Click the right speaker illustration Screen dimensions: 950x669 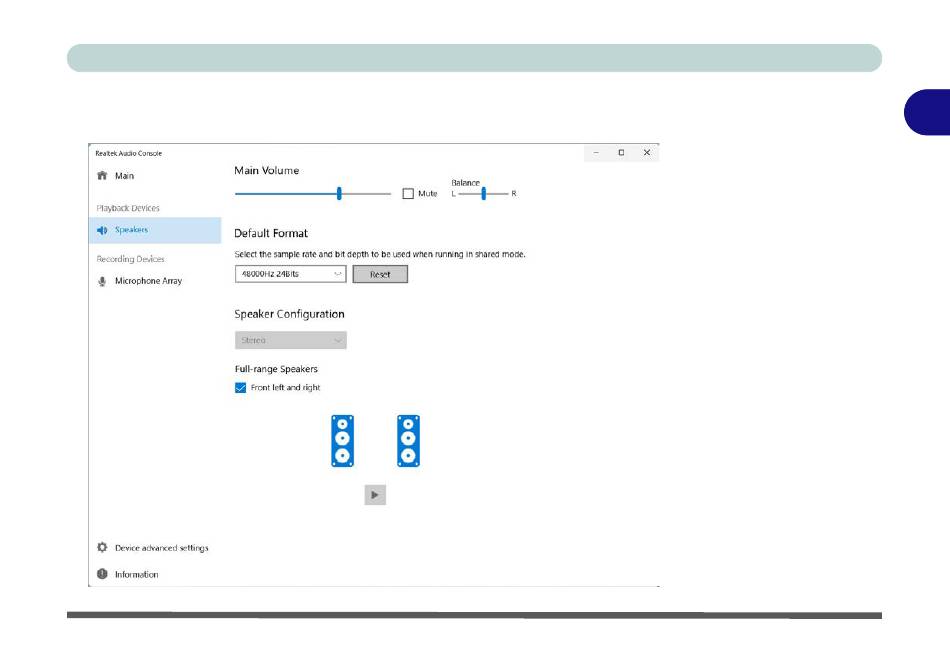pyautogui.click(x=408, y=441)
